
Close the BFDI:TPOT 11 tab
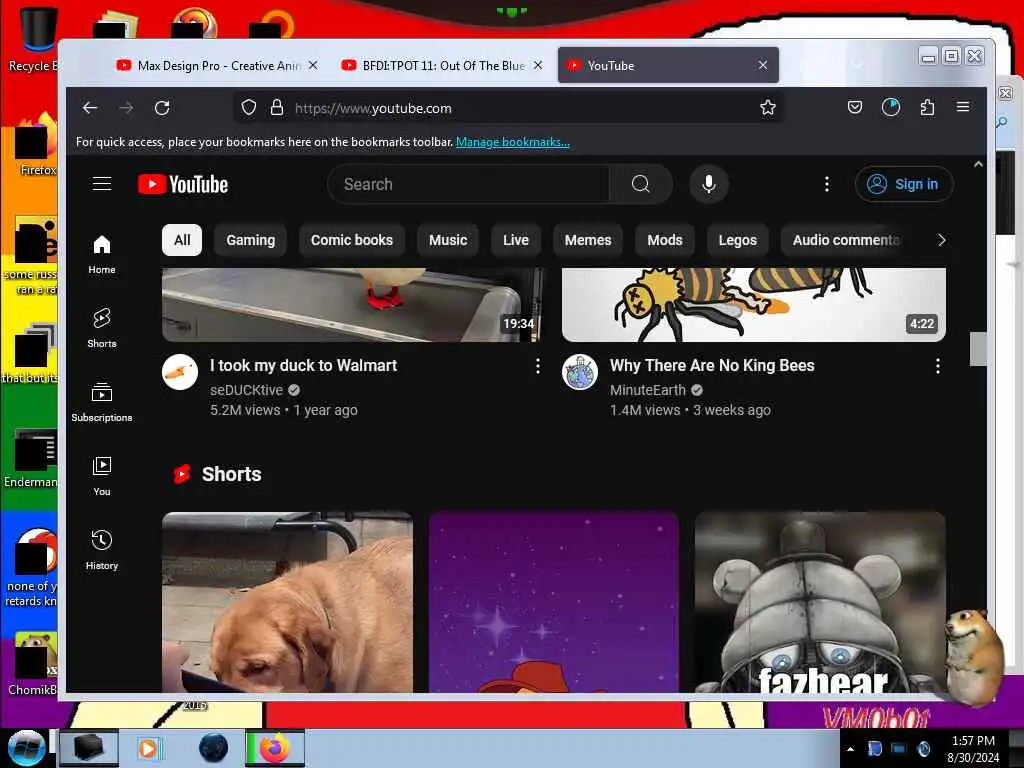(538, 65)
